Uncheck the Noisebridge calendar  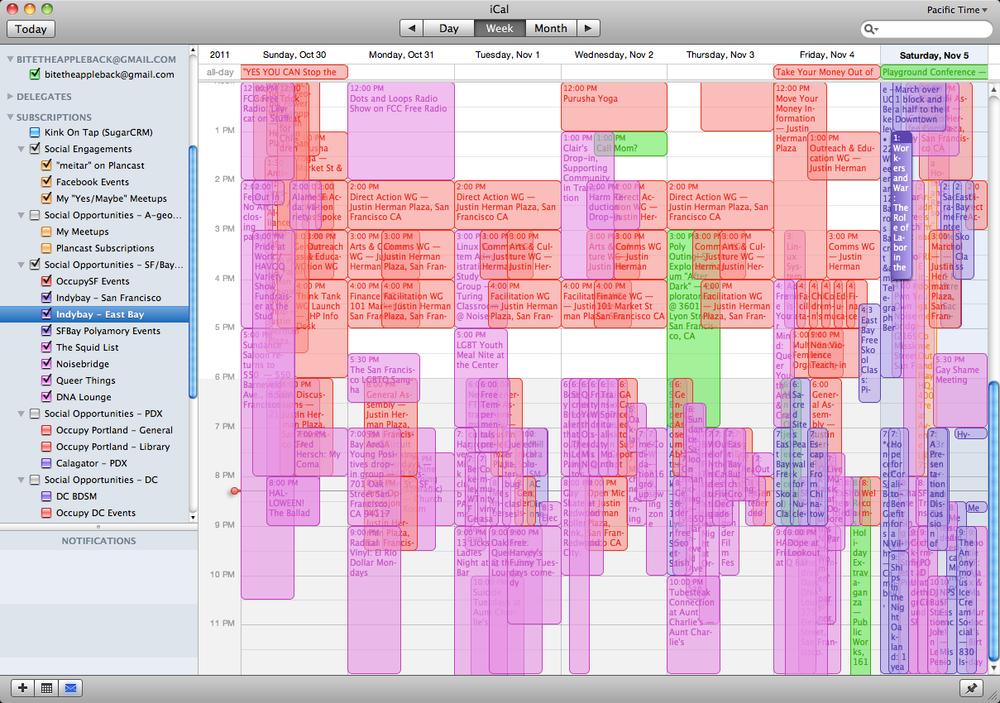pos(46,364)
